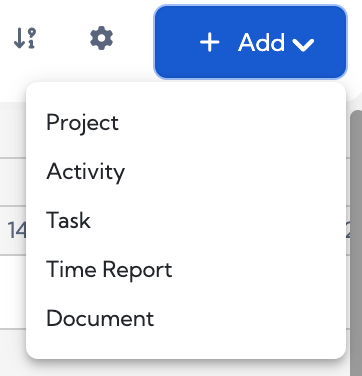Click the plus icon on Add button
Viewport: 362px width, 376px height.
tap(210, 42)
